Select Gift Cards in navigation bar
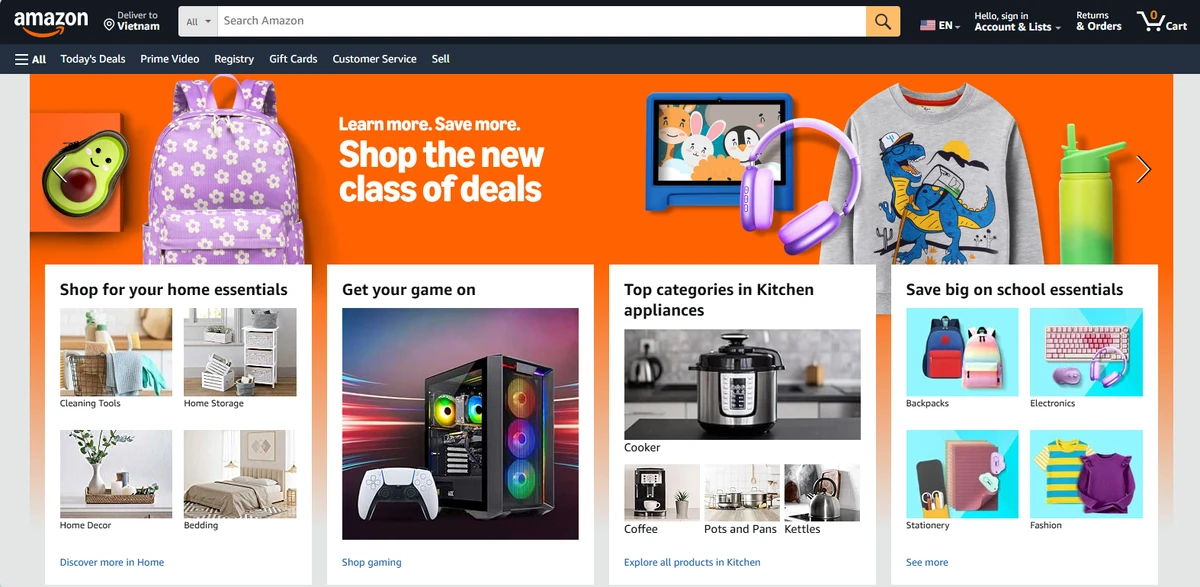Image resolution: width=1200 pixels, height=587 pixels. [293, 59]
